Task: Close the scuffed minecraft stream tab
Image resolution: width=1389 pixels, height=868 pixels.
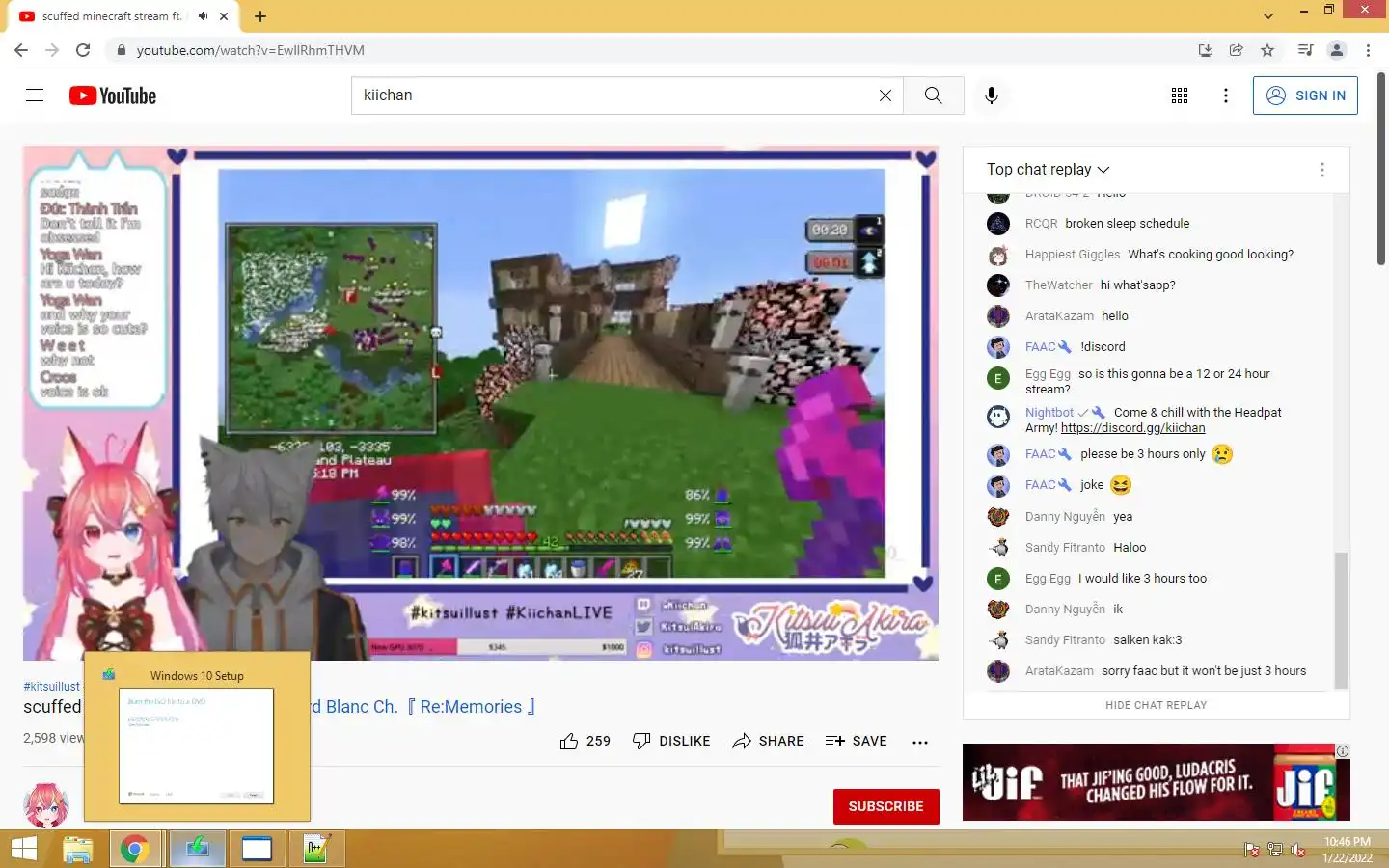Action: point(224,16)
